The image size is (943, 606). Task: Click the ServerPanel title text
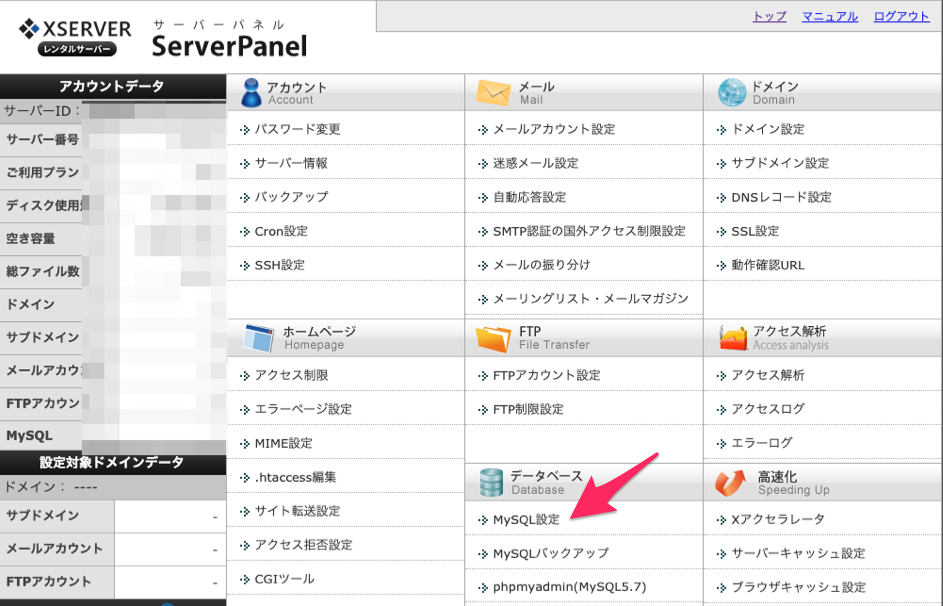(229, 46)
